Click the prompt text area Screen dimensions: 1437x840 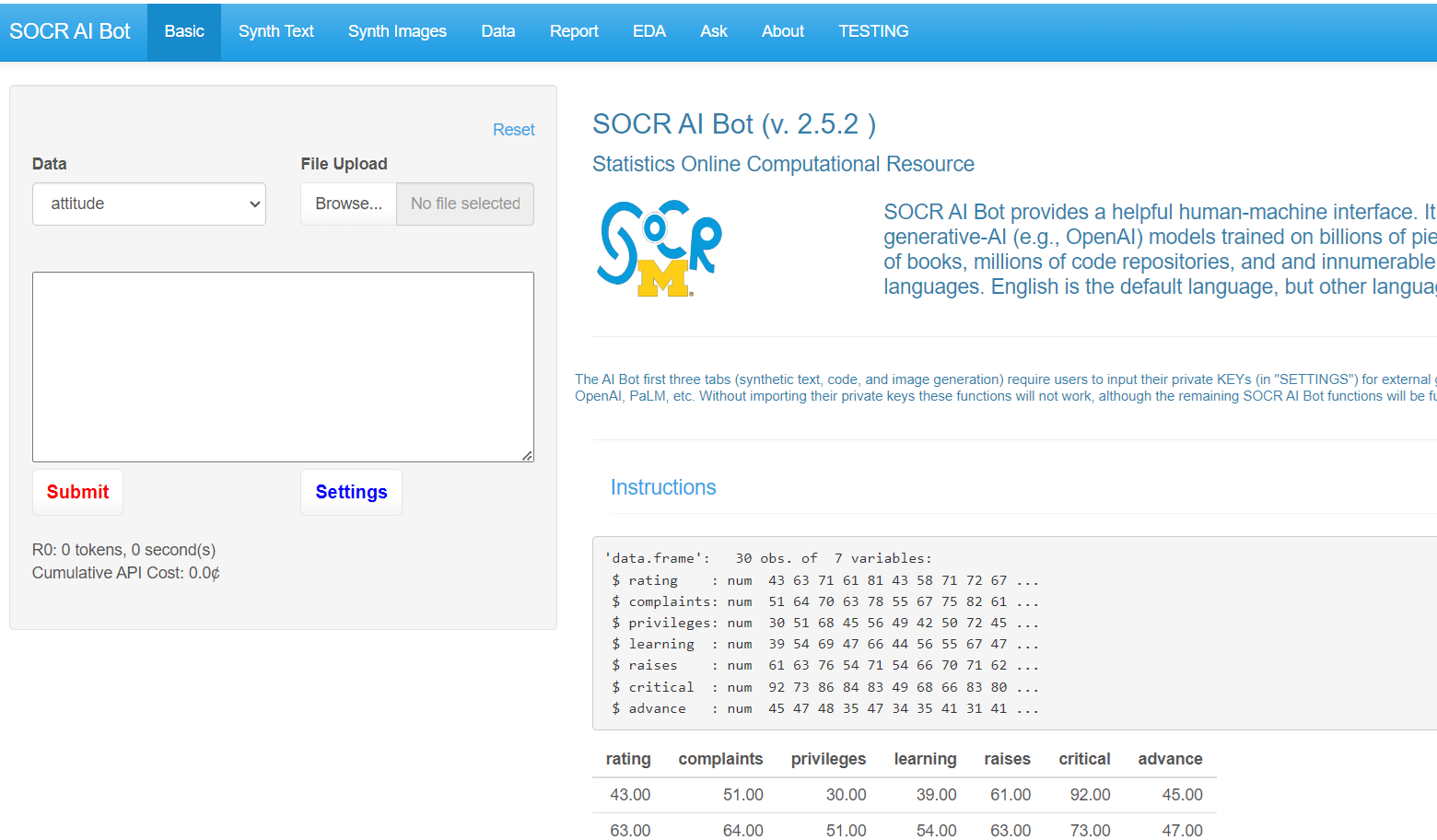coord(283,367)
